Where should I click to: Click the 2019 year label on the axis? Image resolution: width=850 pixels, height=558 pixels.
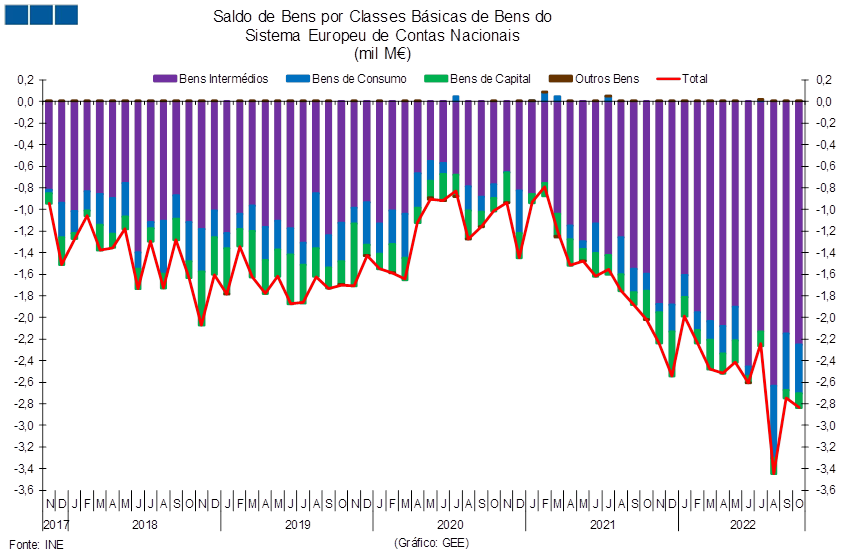[x=298, y=524]
